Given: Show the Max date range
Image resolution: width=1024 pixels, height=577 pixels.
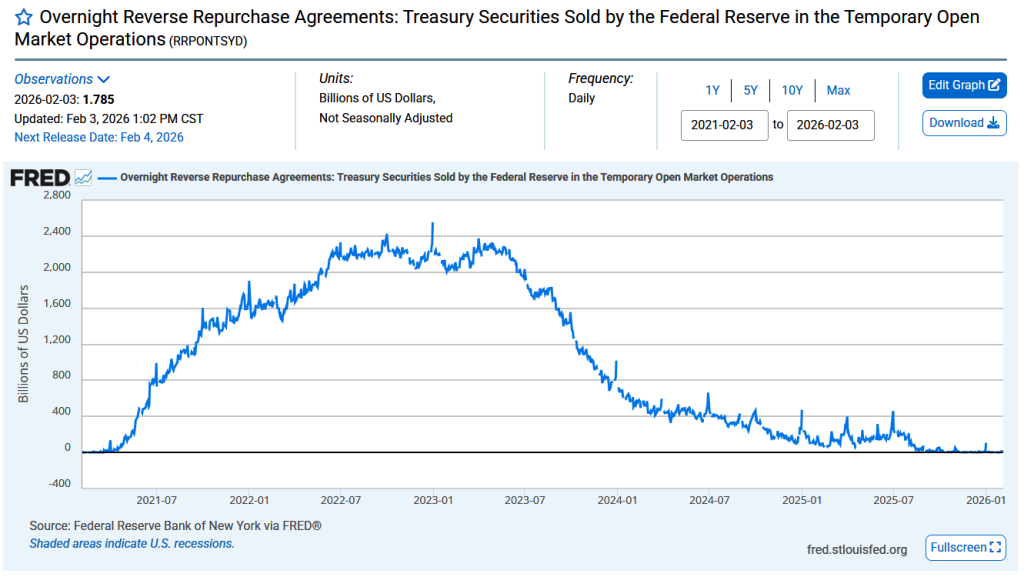Looking at the screenshot, I should tap(838, 90).
